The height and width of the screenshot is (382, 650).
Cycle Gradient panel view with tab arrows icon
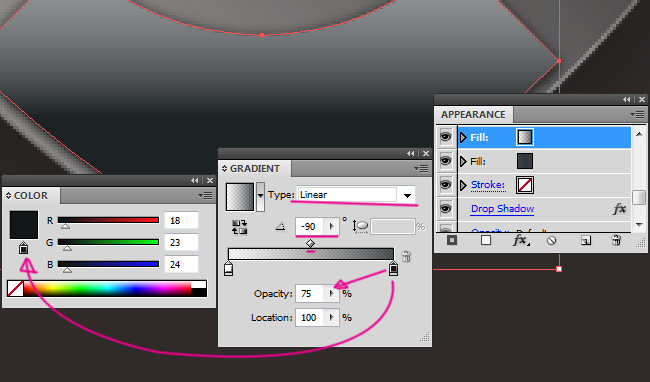tap(224, 169)
